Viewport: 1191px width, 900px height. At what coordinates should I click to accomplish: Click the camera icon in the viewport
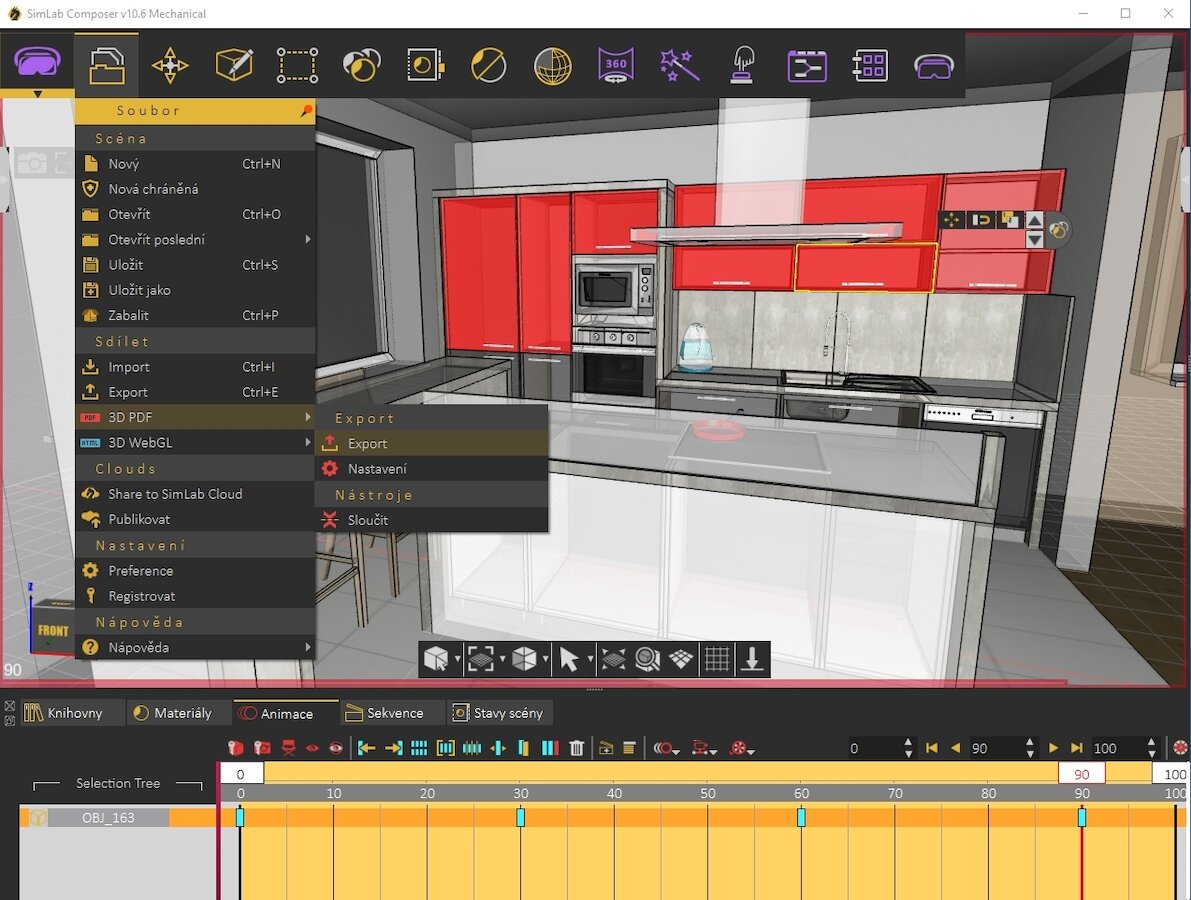[31, 163]
